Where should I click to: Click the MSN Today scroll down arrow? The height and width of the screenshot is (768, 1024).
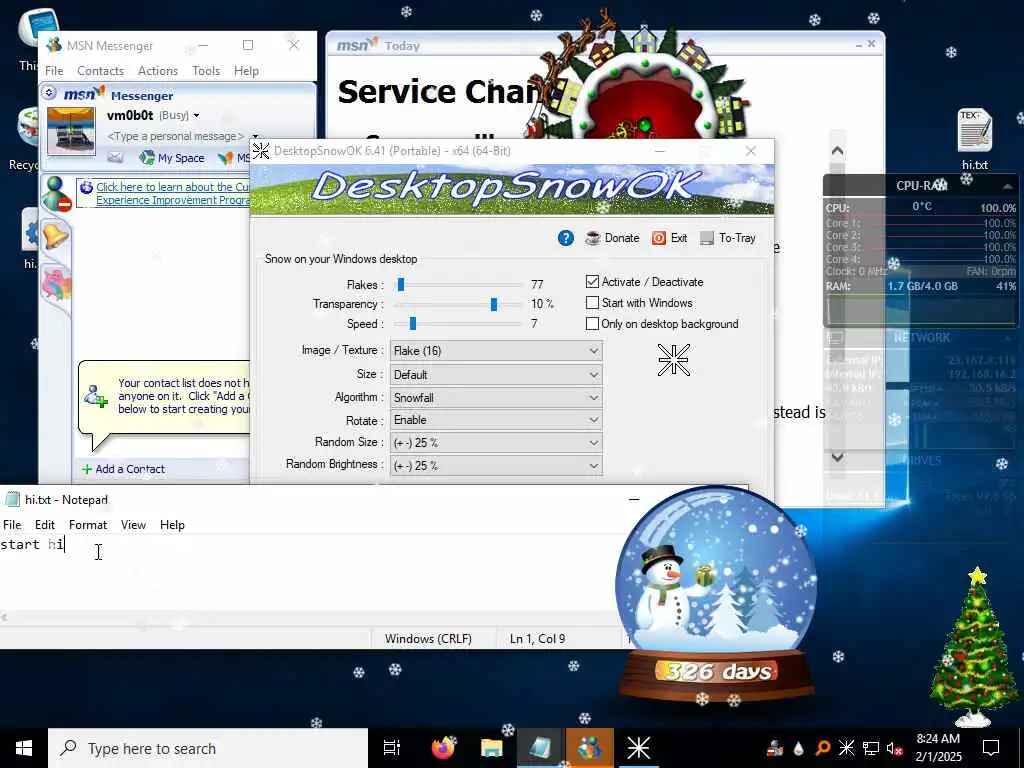point(837,457)
